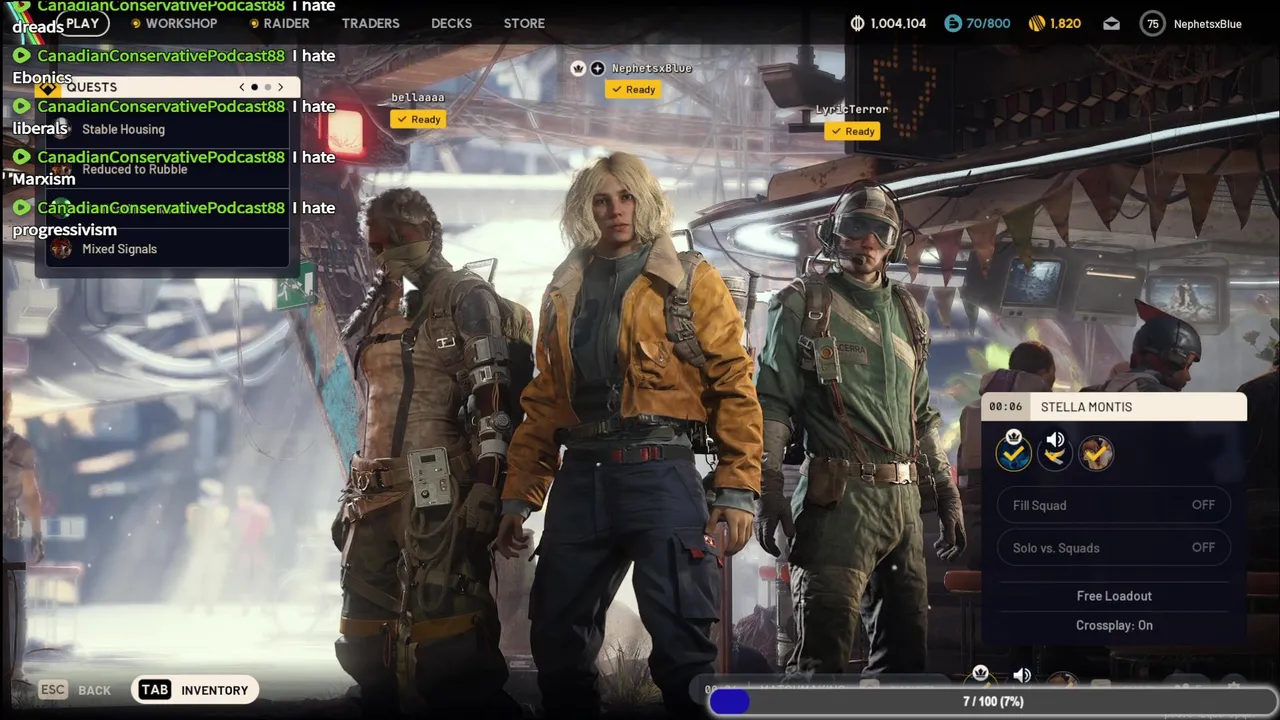Click the STELLA MONTIS map title
Viewport: 1280px width, 720px height.
pyautogui.click(x=1086, y=407)
